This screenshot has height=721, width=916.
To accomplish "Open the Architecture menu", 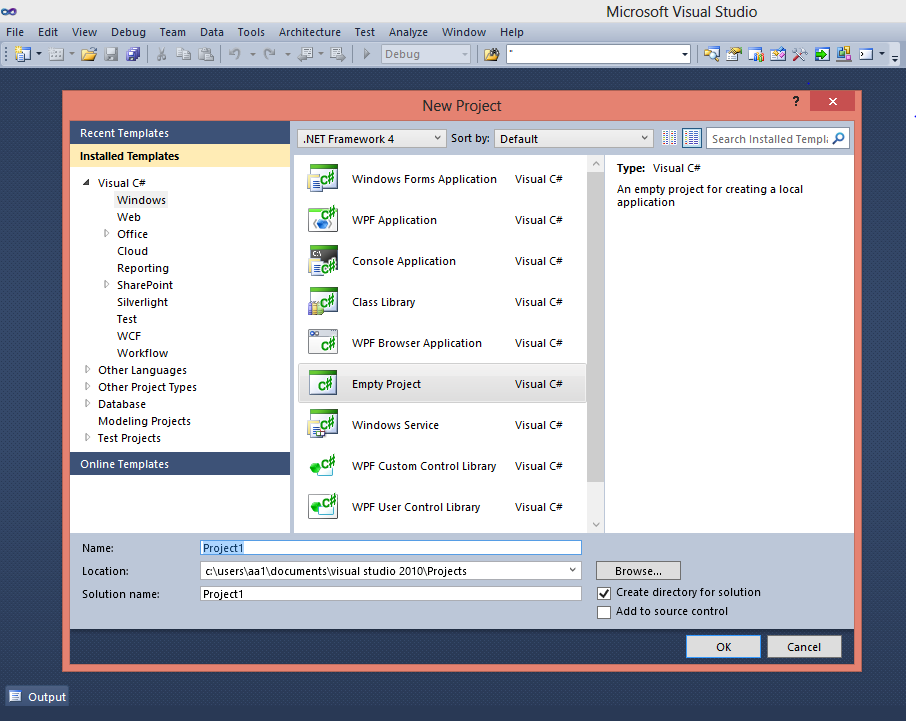I will pyautogui.click(x=310, y=32).
